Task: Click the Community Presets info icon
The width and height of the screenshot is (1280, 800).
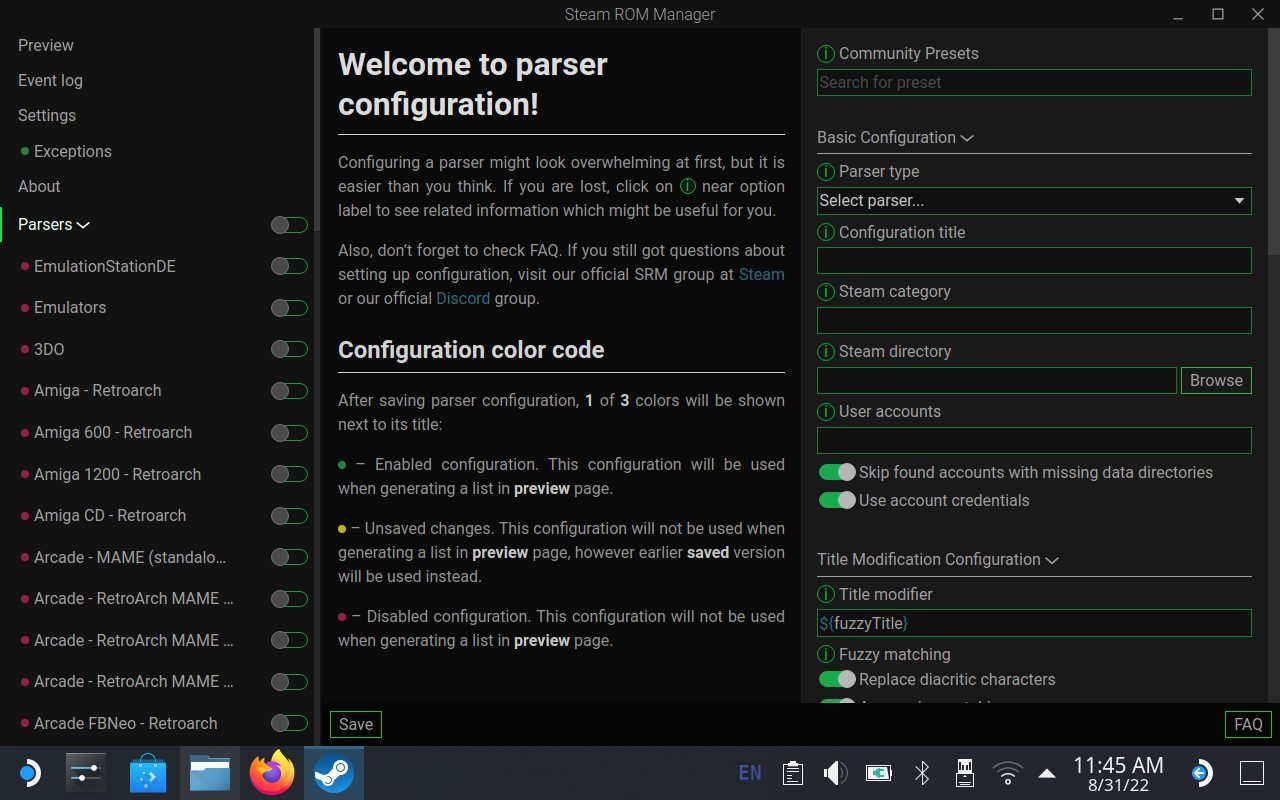Action: tap(825, 54)
